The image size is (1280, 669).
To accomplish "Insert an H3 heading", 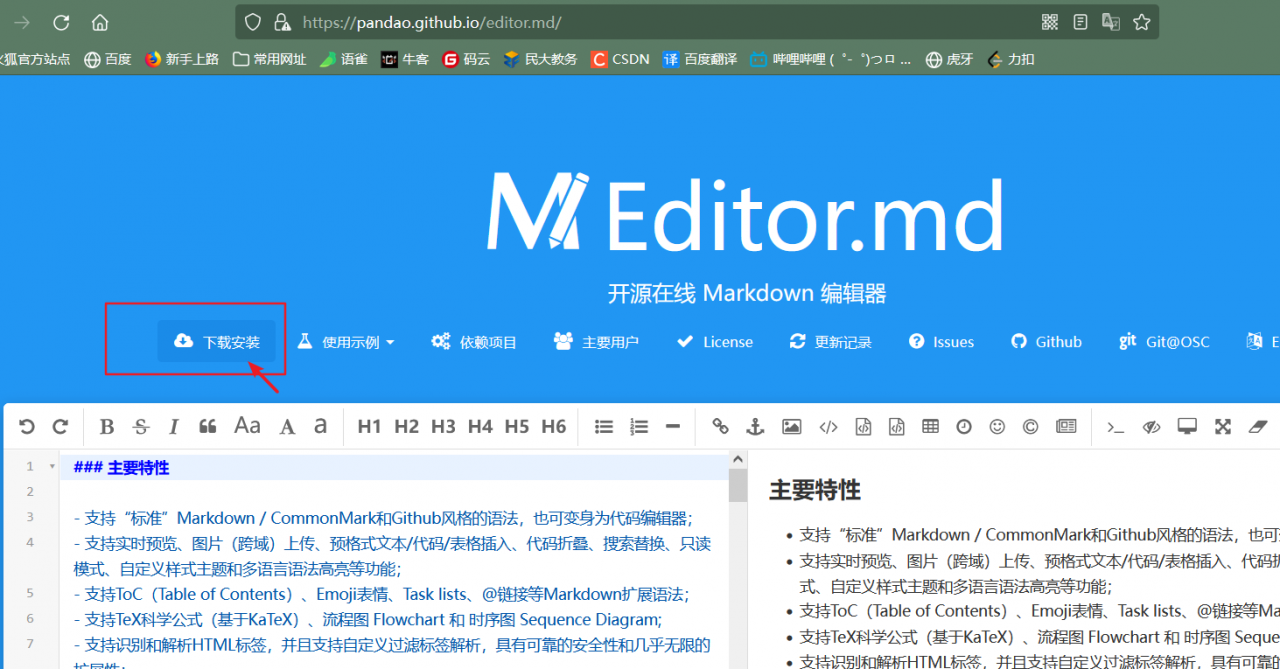I will 443,427.
